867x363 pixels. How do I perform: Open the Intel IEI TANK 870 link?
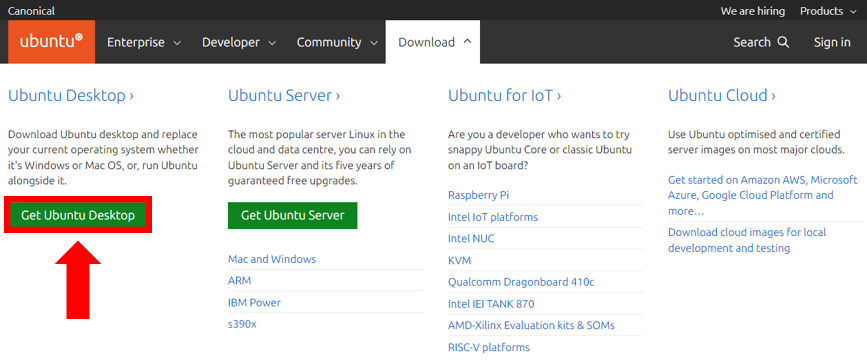click(491, 304)
